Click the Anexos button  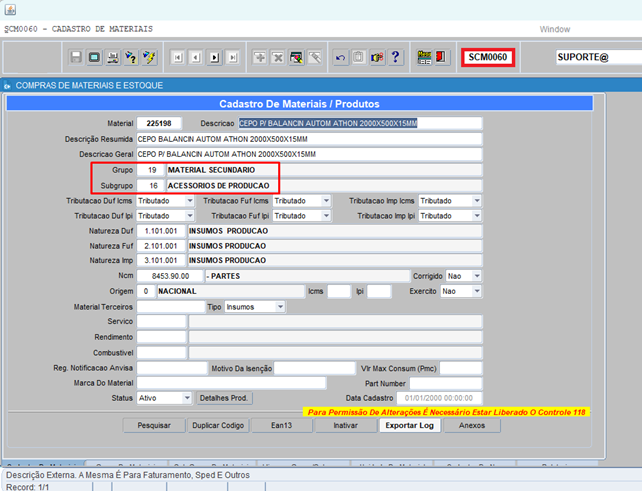point(472,425)
